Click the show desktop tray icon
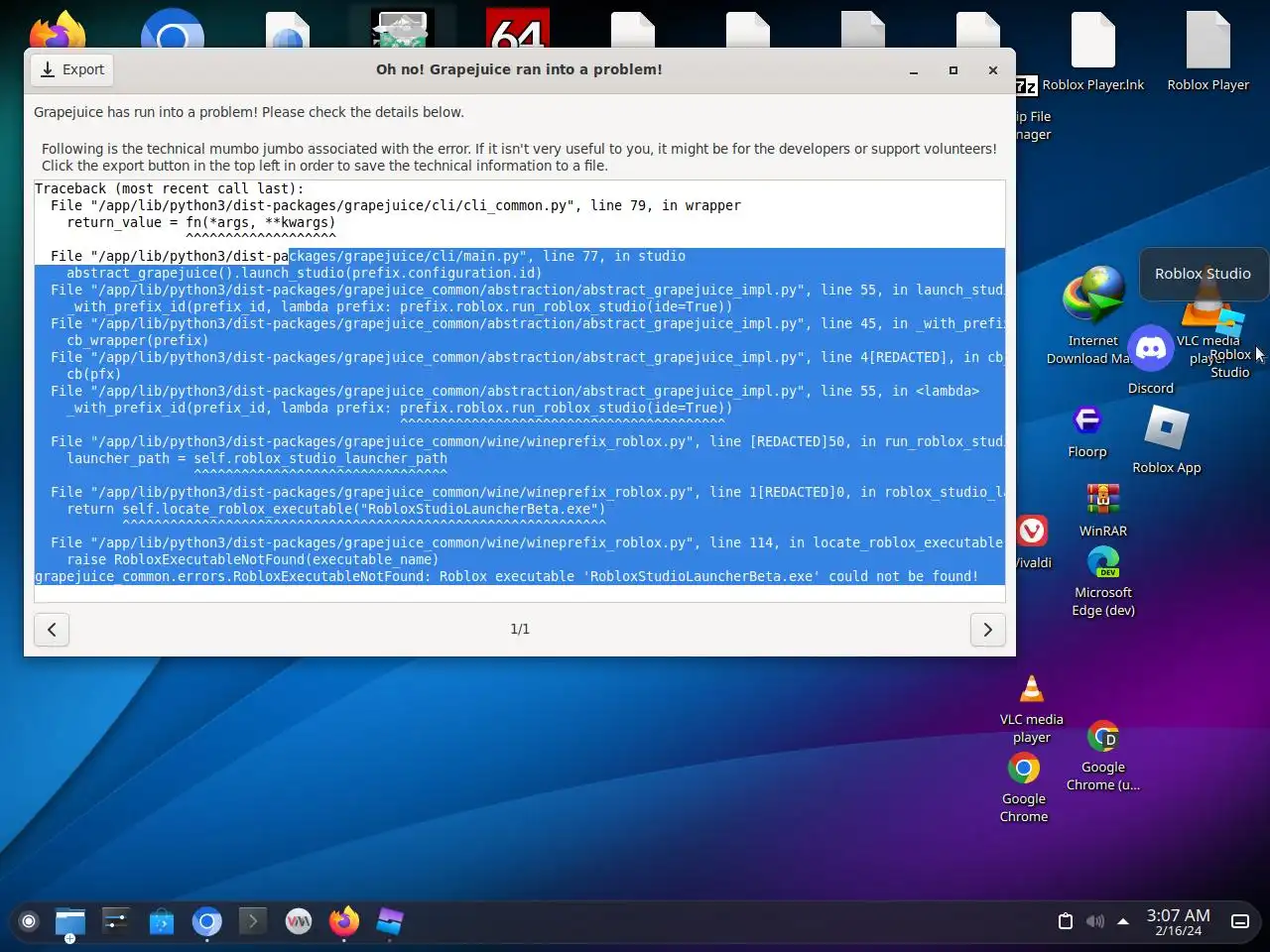1270x952 pixels. (1240, 921)
